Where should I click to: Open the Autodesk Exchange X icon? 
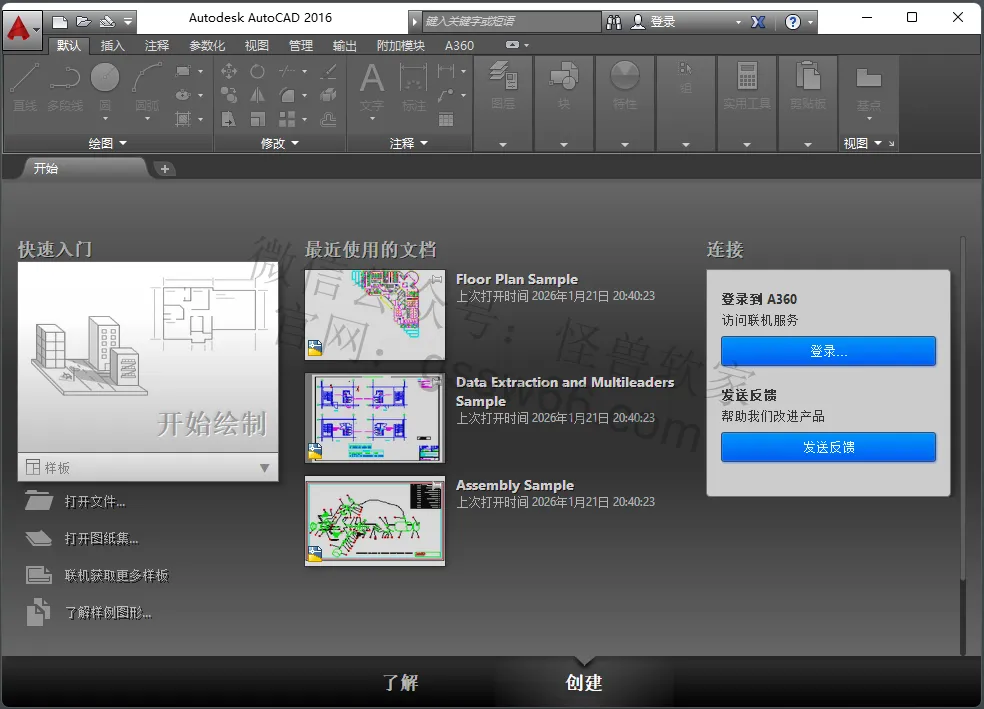(758, 22)
